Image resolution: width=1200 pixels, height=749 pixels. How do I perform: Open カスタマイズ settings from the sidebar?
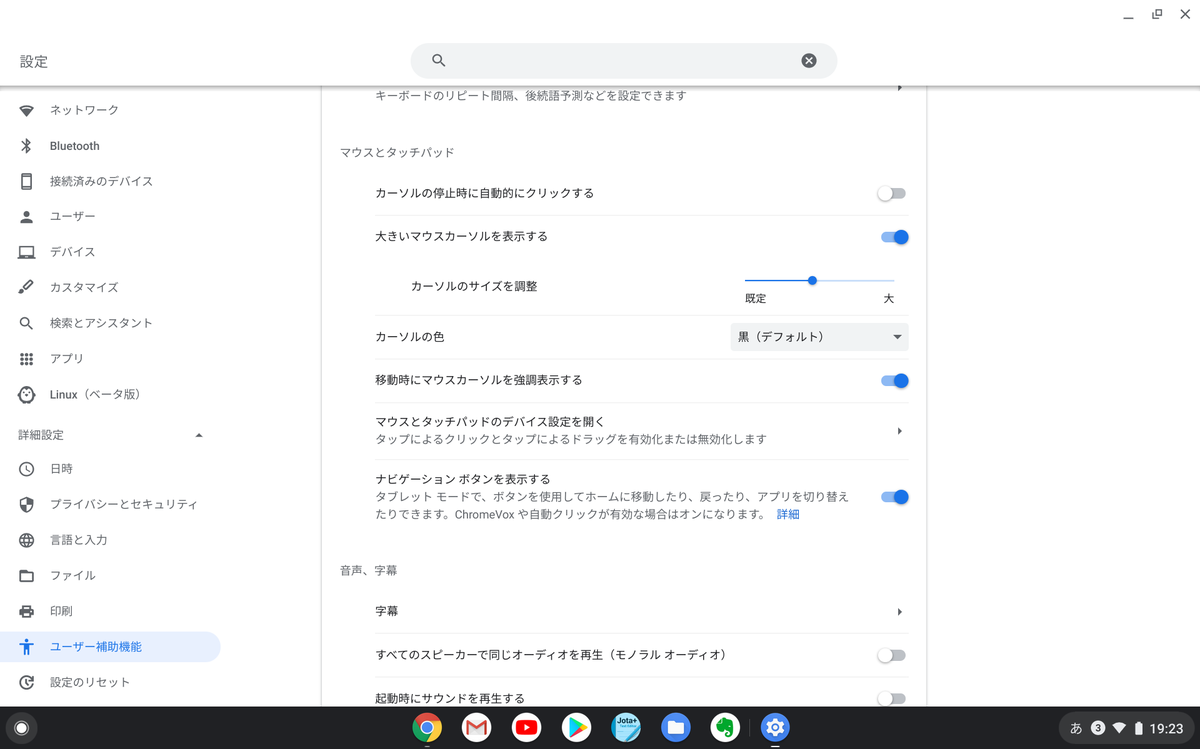pos(81,287)
